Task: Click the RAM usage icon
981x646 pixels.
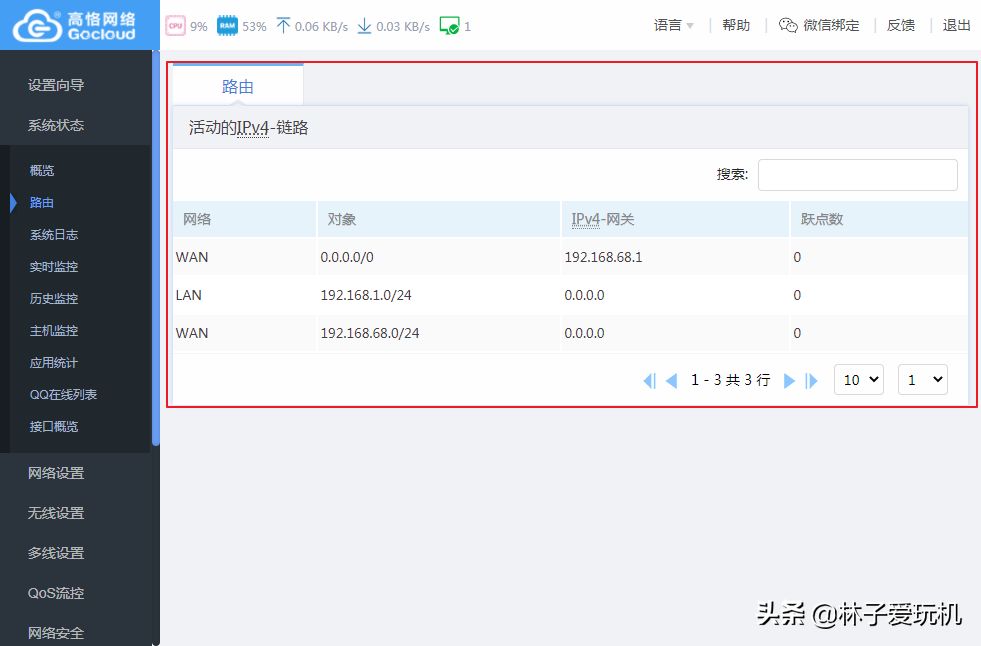Action: [x=227, y=26]
